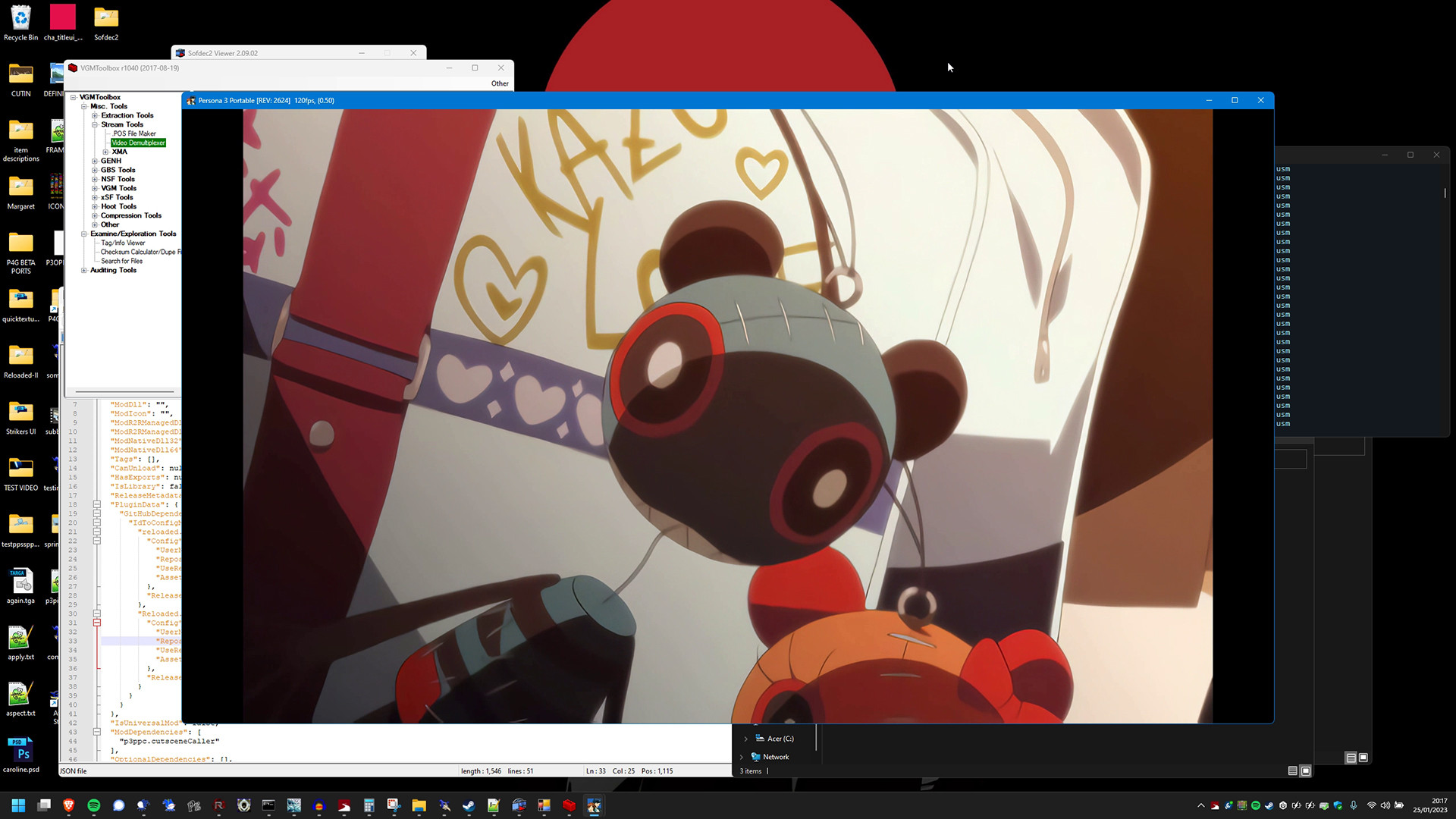Screen dimensions: 1456x819
Task: Open the .POS File Maker tool
Action: (x=134, y=133)
